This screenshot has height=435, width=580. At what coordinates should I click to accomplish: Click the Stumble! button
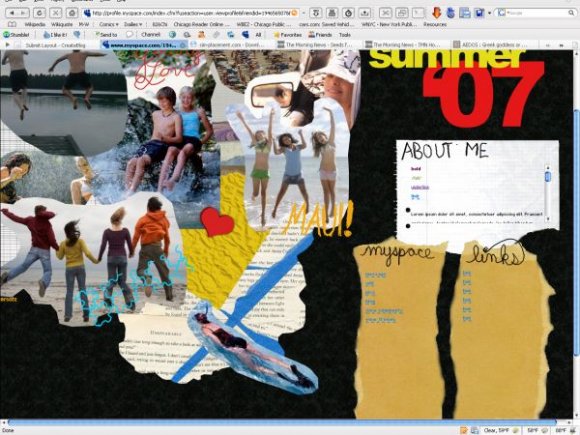(16, 35)
